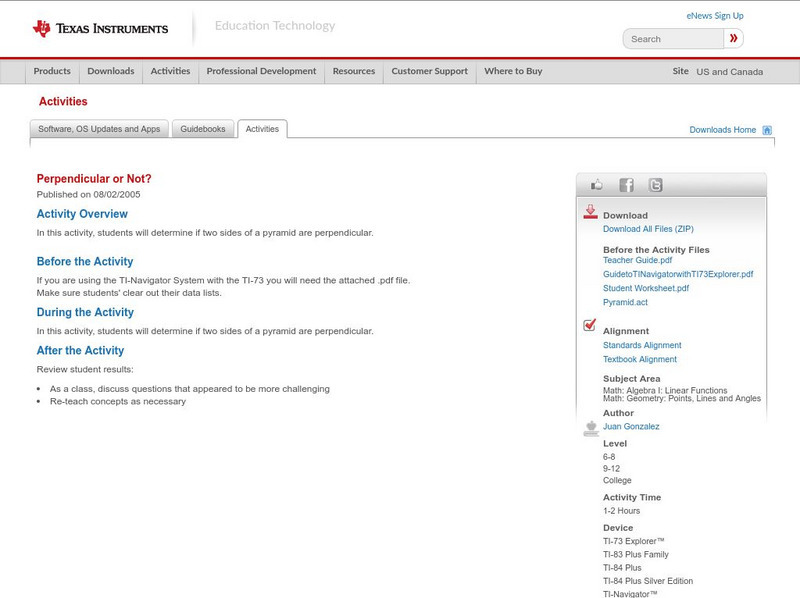Viewport: 800px width, 598px height.
Task: Open the Student Worksheet.pdf link
Action: click(x=645, y=288)
